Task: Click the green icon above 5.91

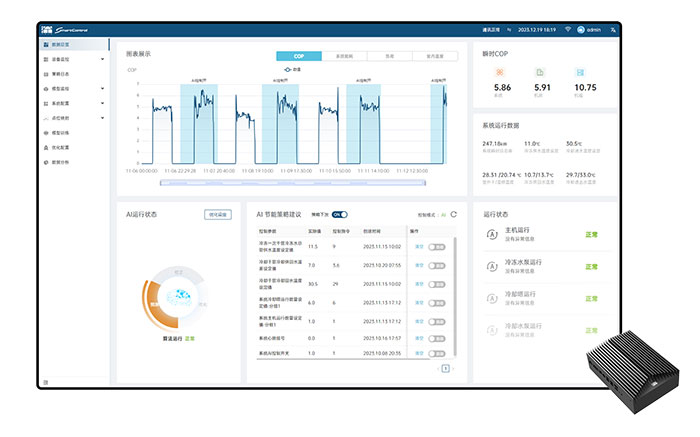Action: coord(540,72)
